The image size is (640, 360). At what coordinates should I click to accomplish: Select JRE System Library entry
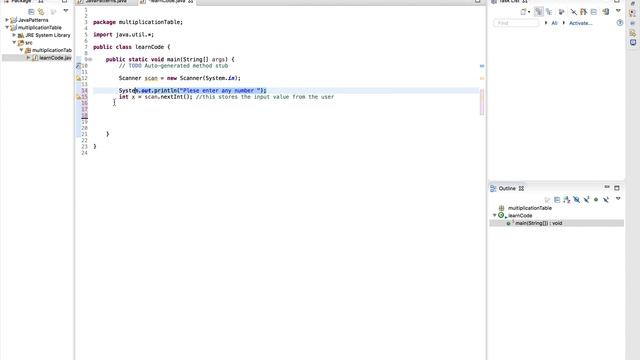48,35
